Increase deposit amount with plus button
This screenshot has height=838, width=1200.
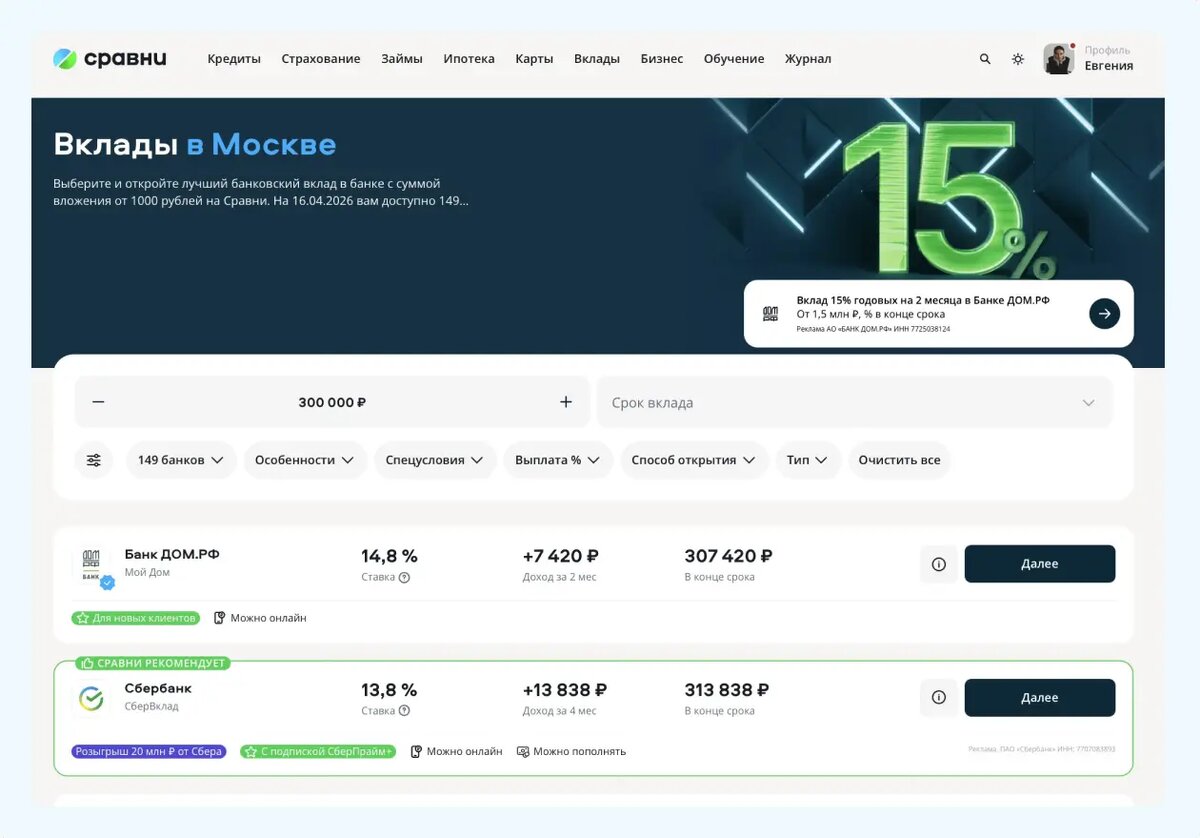(x=566, y=402)
